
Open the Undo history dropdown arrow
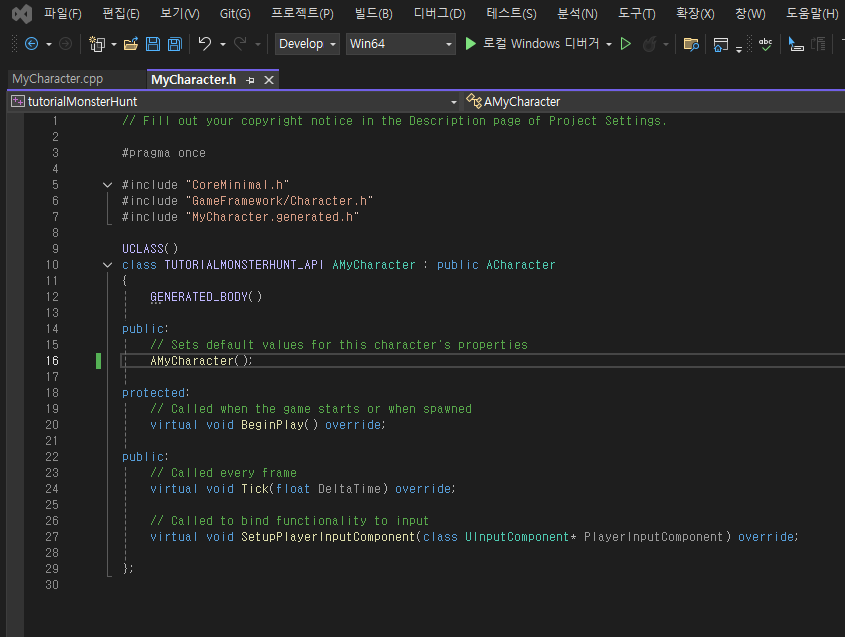click(x=223, y=44)
